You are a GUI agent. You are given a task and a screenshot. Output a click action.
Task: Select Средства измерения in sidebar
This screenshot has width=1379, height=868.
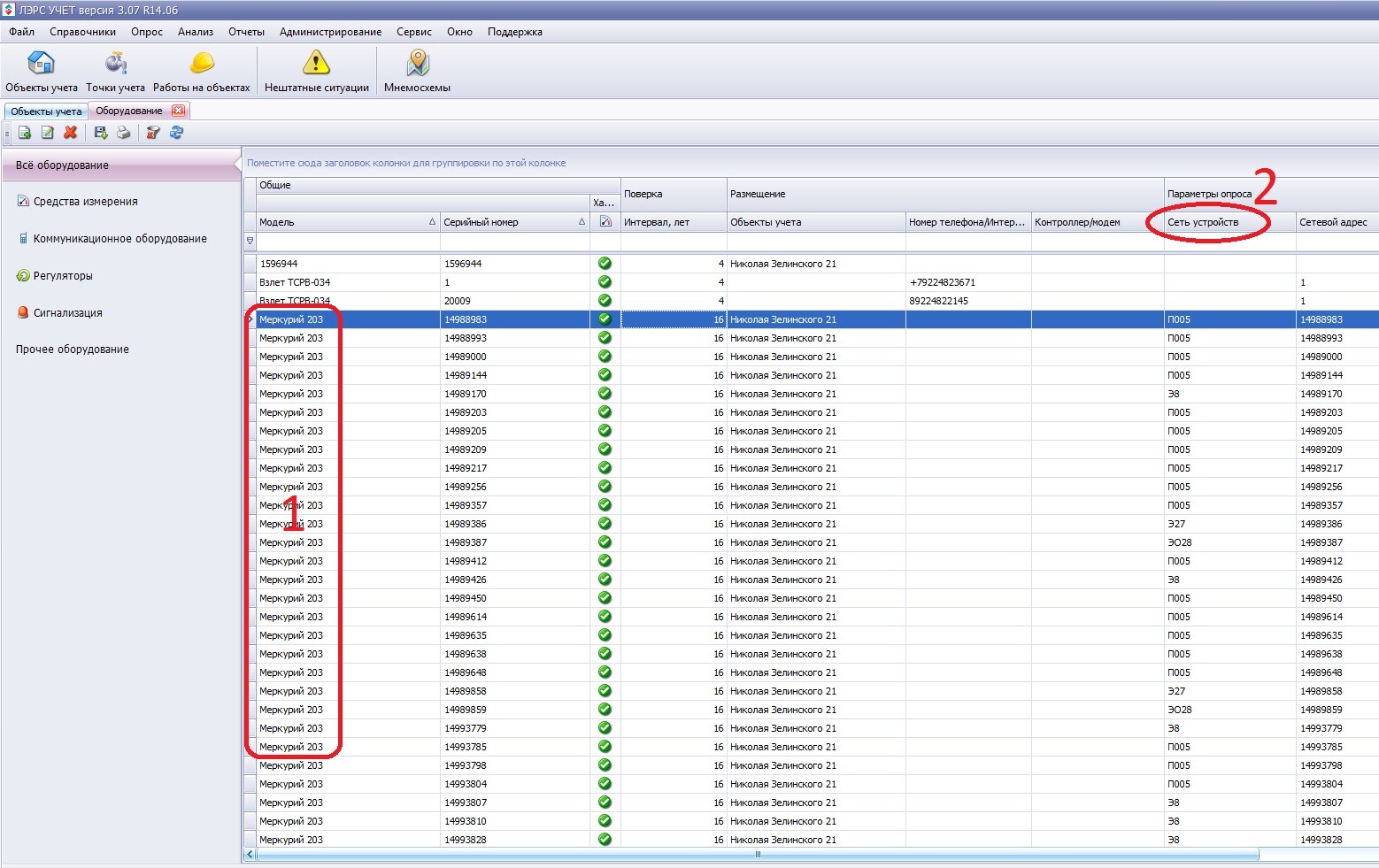pyautogui.click(x=86, y=202)
